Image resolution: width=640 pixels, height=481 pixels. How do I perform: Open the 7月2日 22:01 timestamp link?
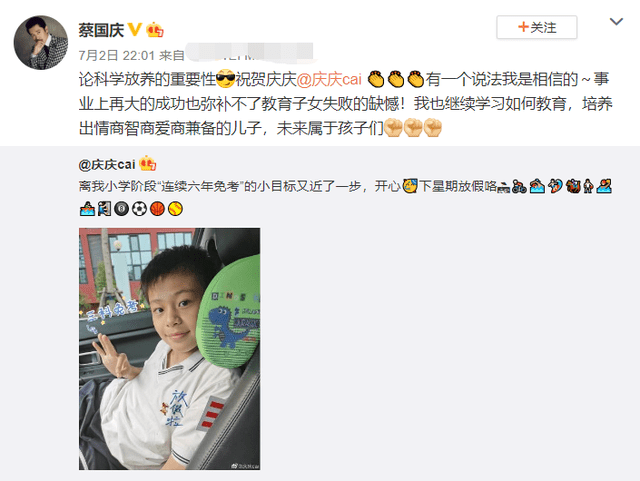click(x=117, y=55)
